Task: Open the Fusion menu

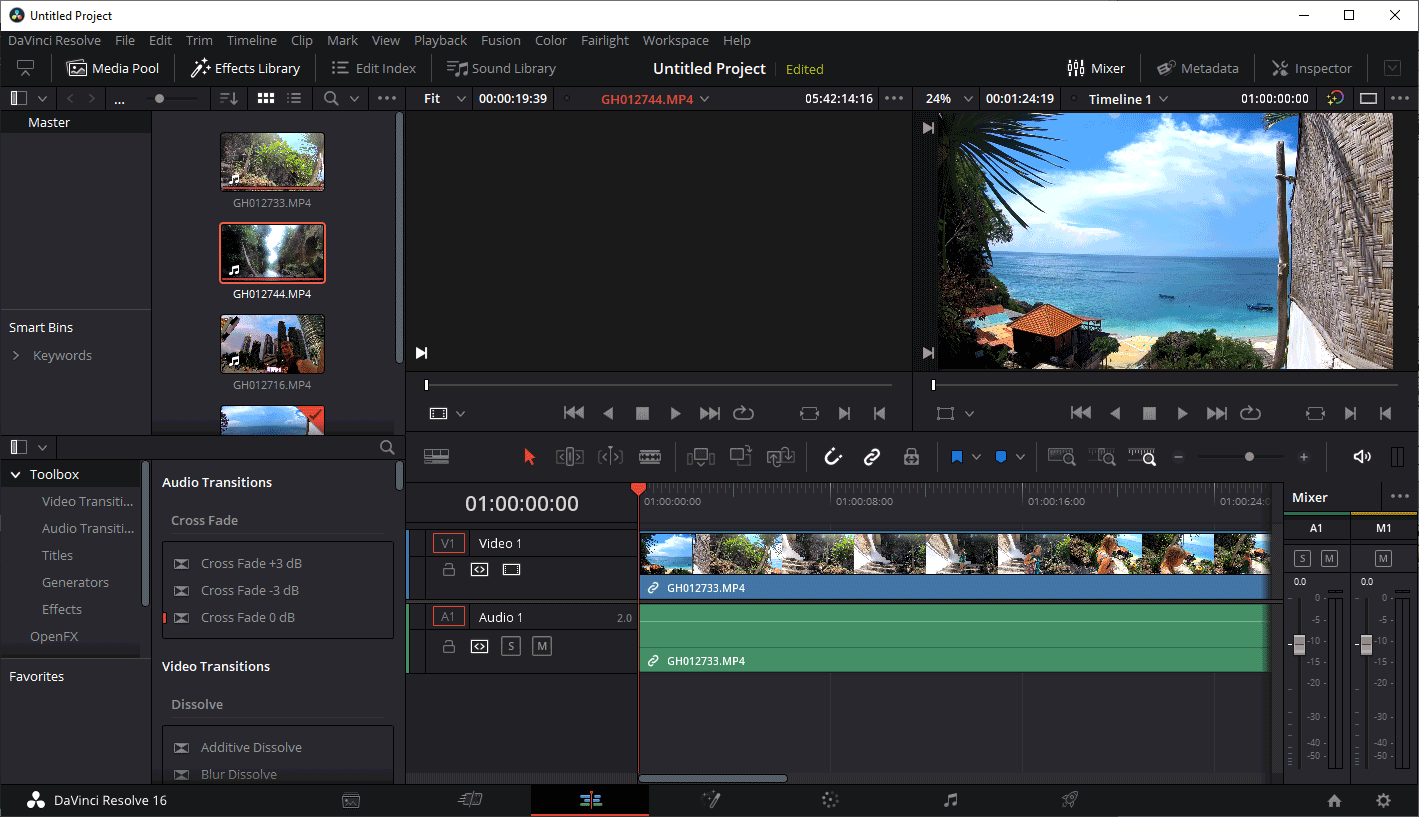Action: click(501, 41)
